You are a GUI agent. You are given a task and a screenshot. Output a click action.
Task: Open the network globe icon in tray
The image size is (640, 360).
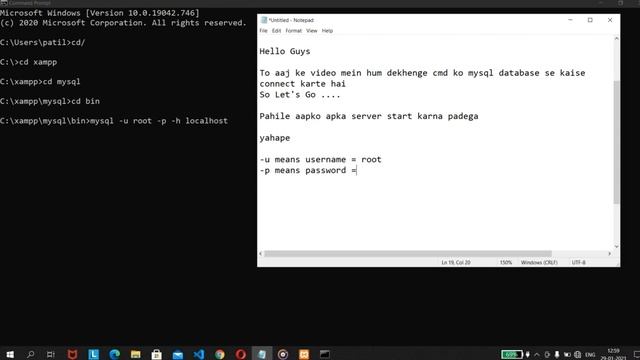point(578,355)
